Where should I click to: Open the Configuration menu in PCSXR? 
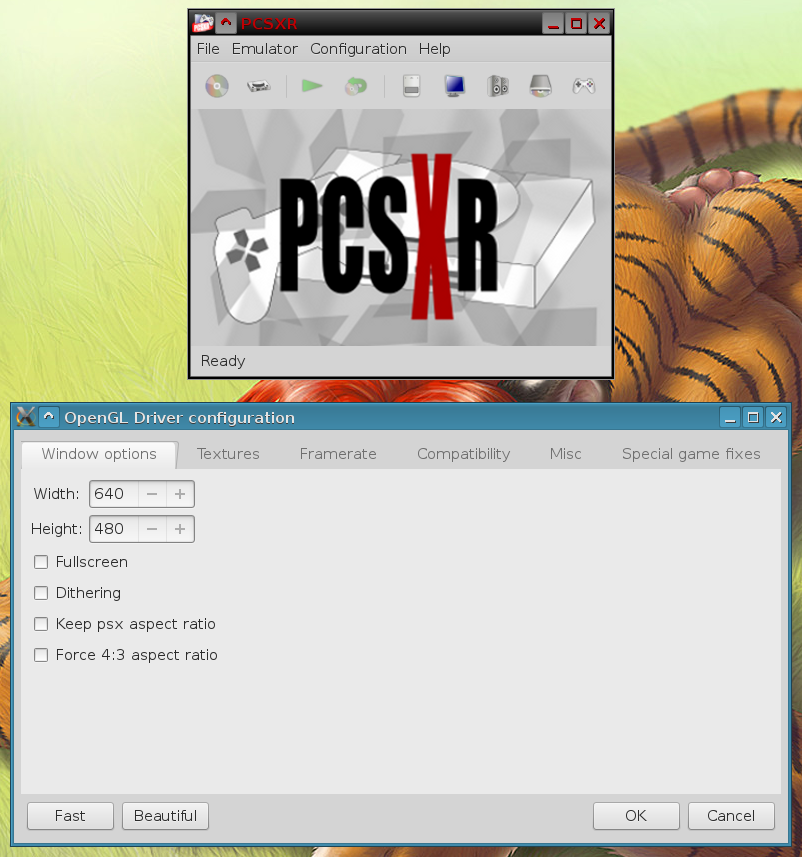click(x=358, y=49)
